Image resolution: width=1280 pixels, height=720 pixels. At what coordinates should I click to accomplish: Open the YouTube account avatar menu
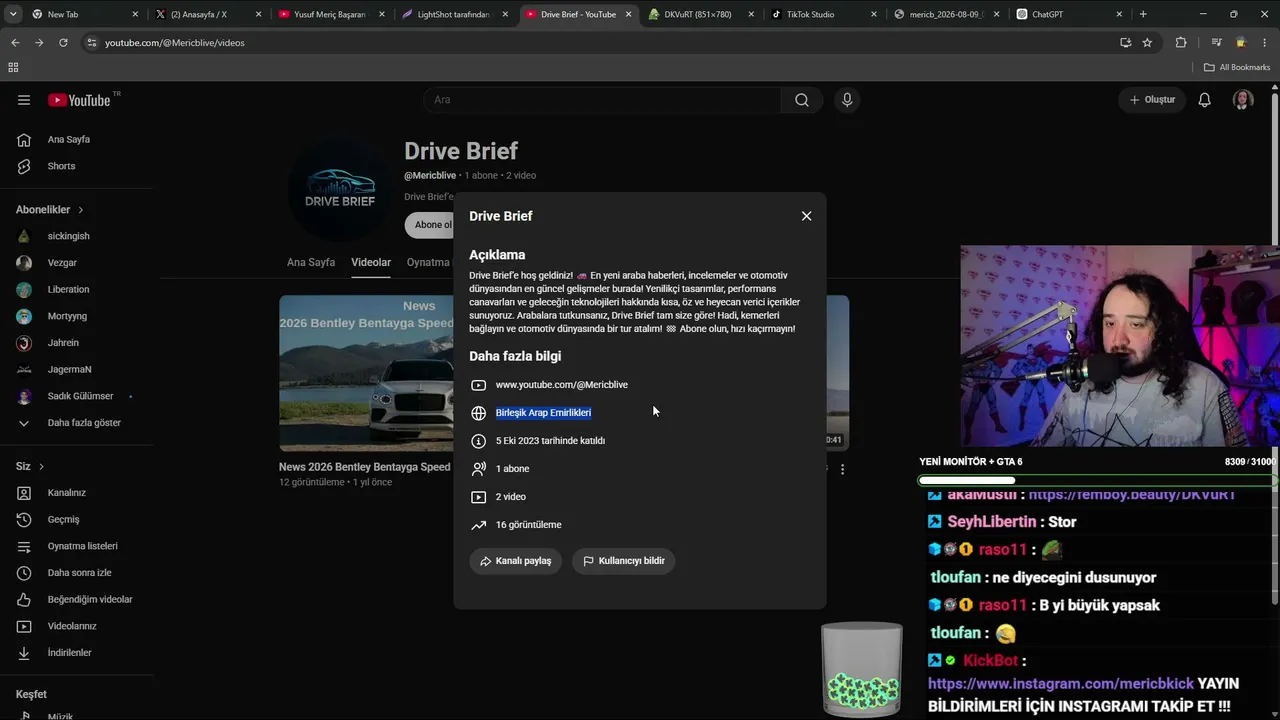pos(1243,100)
